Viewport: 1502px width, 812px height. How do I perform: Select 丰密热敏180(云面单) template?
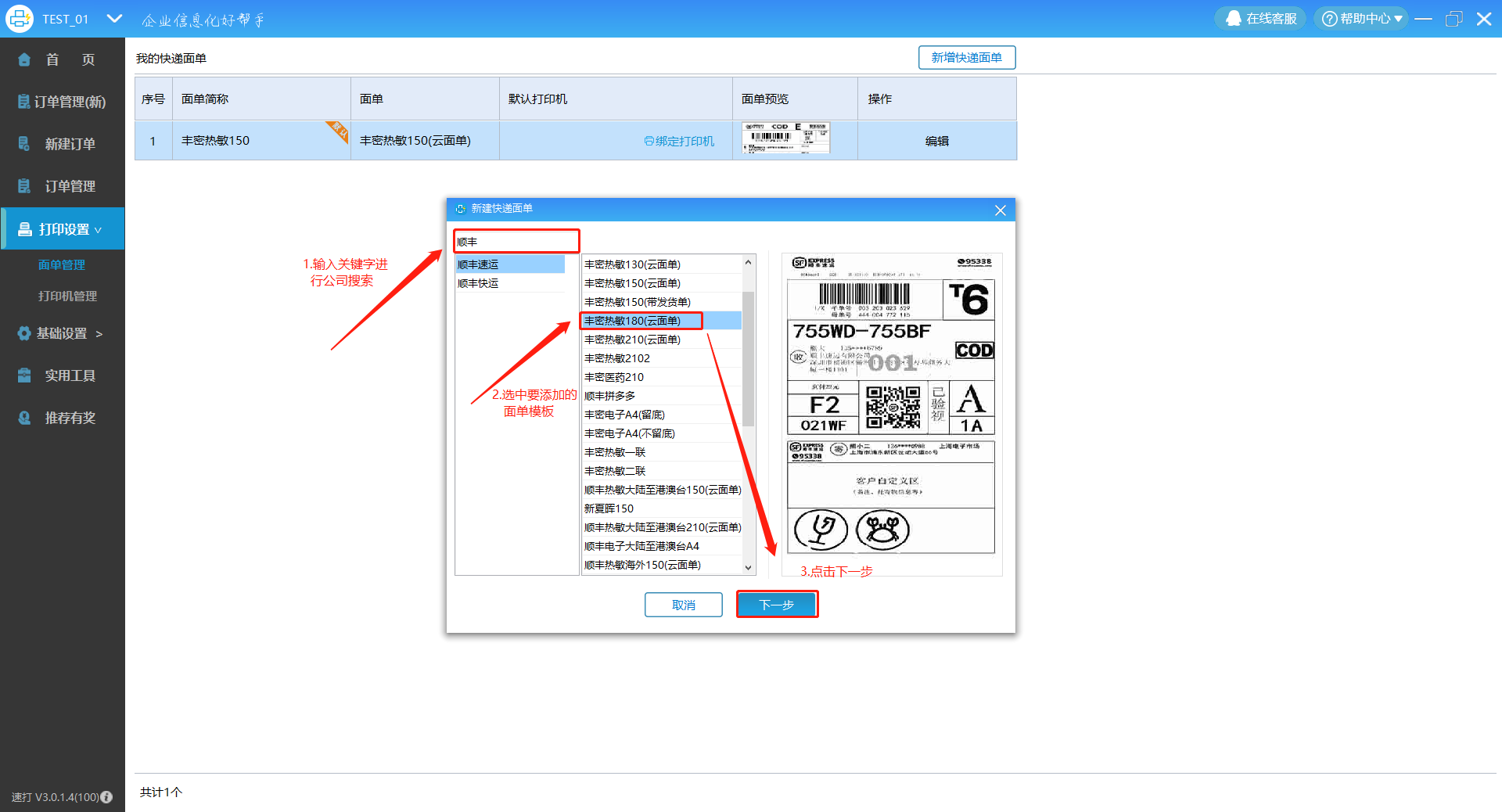(x=662, y=321)
